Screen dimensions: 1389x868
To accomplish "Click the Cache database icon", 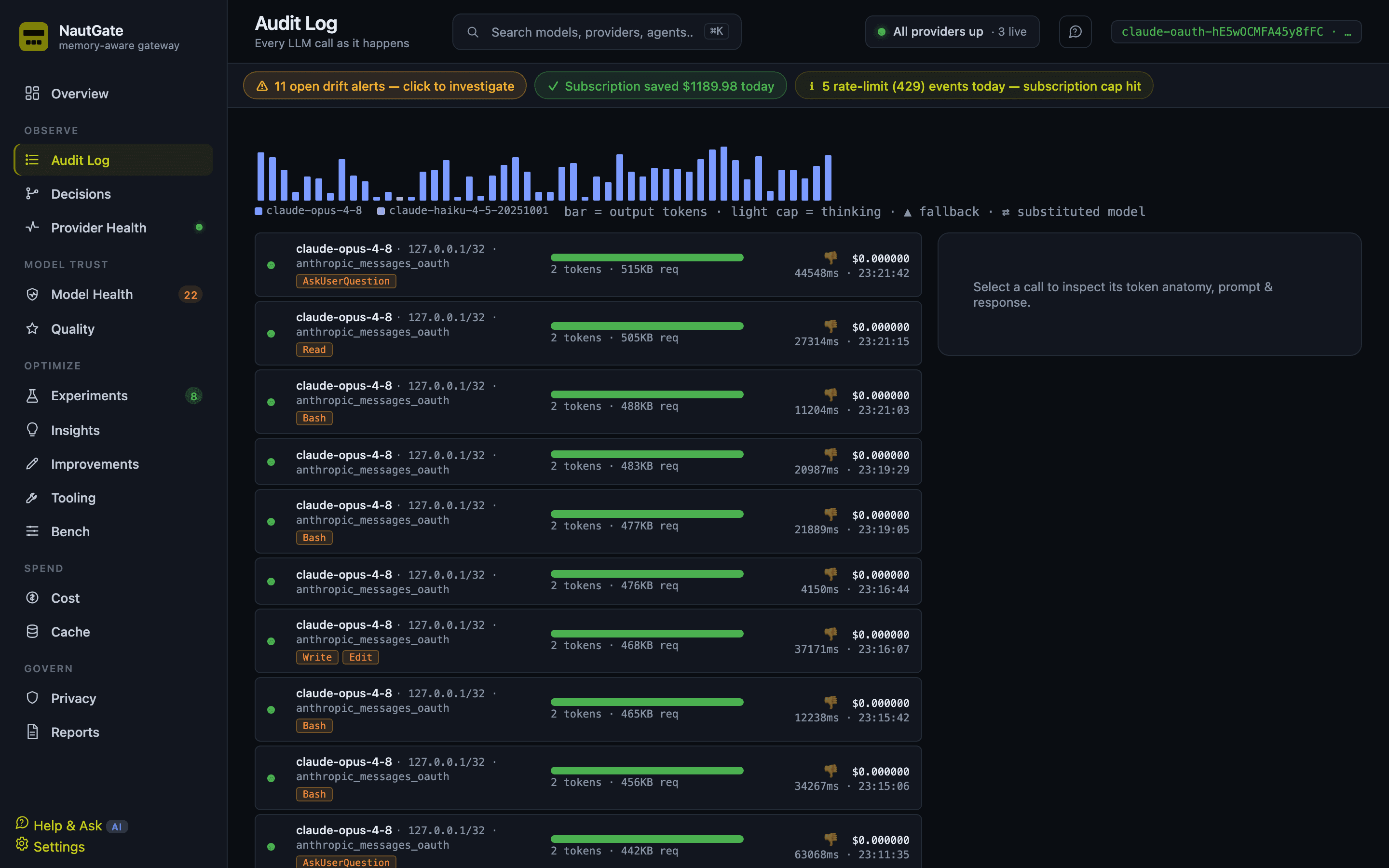I will click(32, 632).
